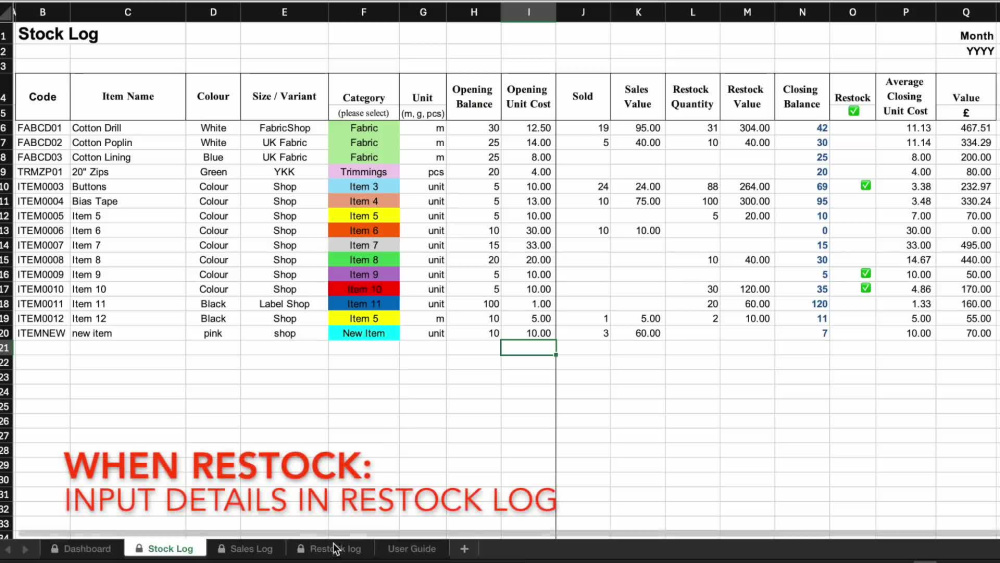
Task: Click the lock icon on Stock Log tab
Action: point(139,548)
